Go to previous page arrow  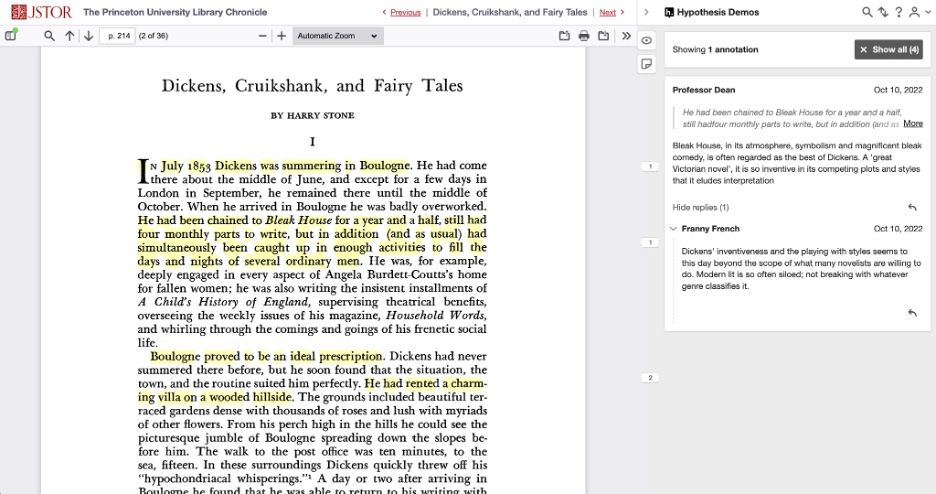coord(70,36)
